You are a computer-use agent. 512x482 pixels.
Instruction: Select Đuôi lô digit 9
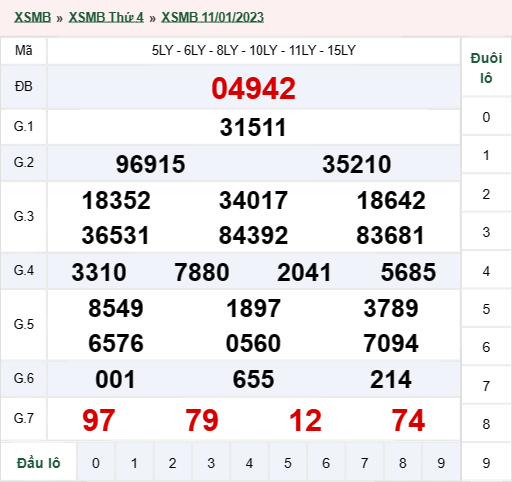pos(486,463)
